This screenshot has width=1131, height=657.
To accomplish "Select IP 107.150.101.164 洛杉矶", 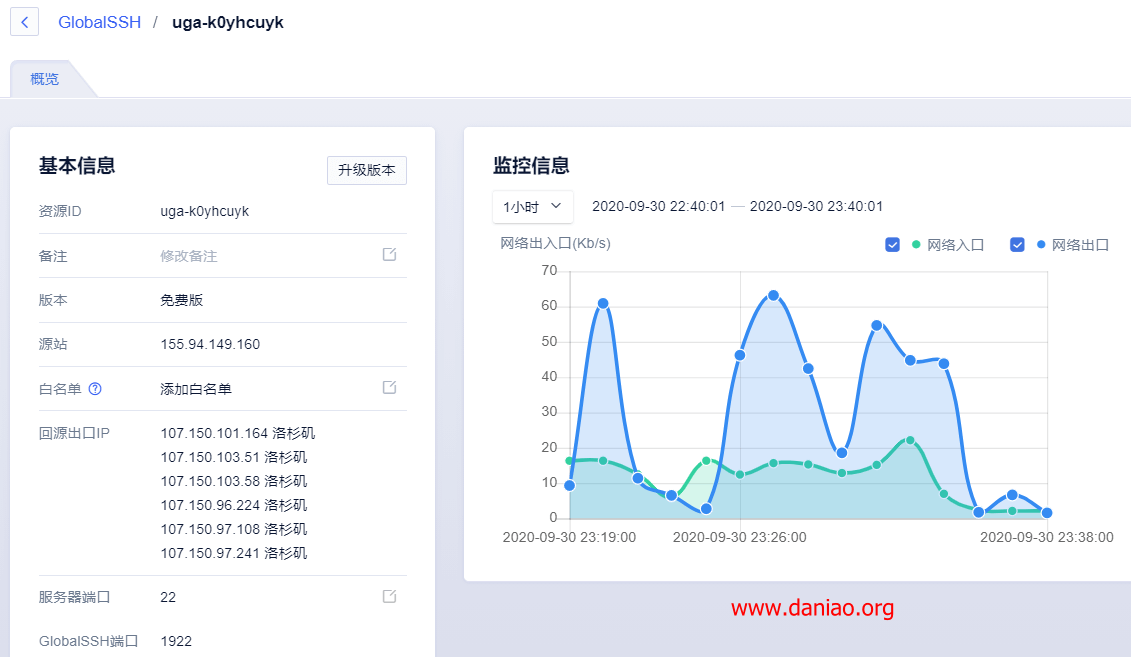I will pos(238,433).
